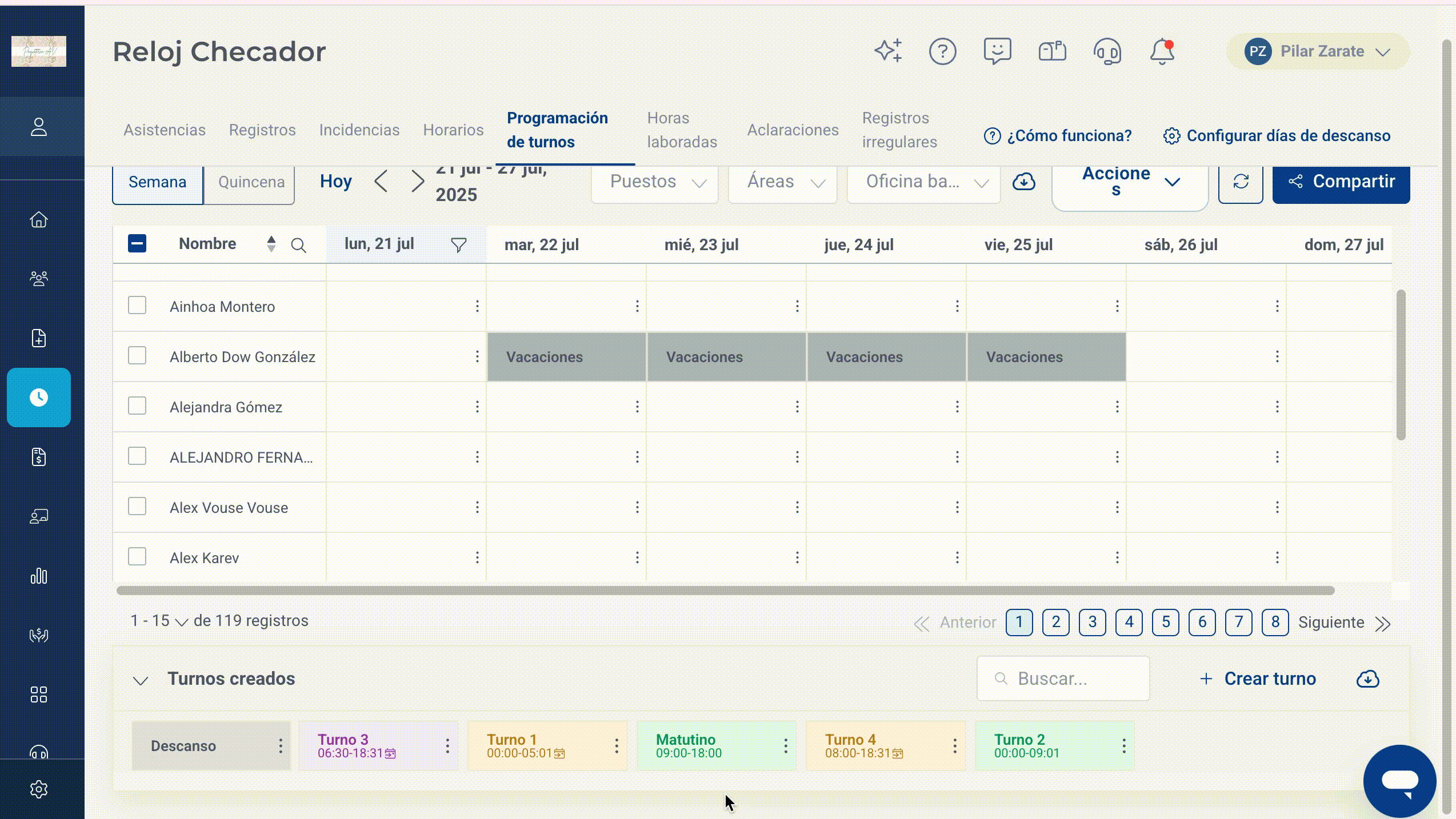
Task: Open filter on lun, 21 jul column
Action: pos(458,245)
